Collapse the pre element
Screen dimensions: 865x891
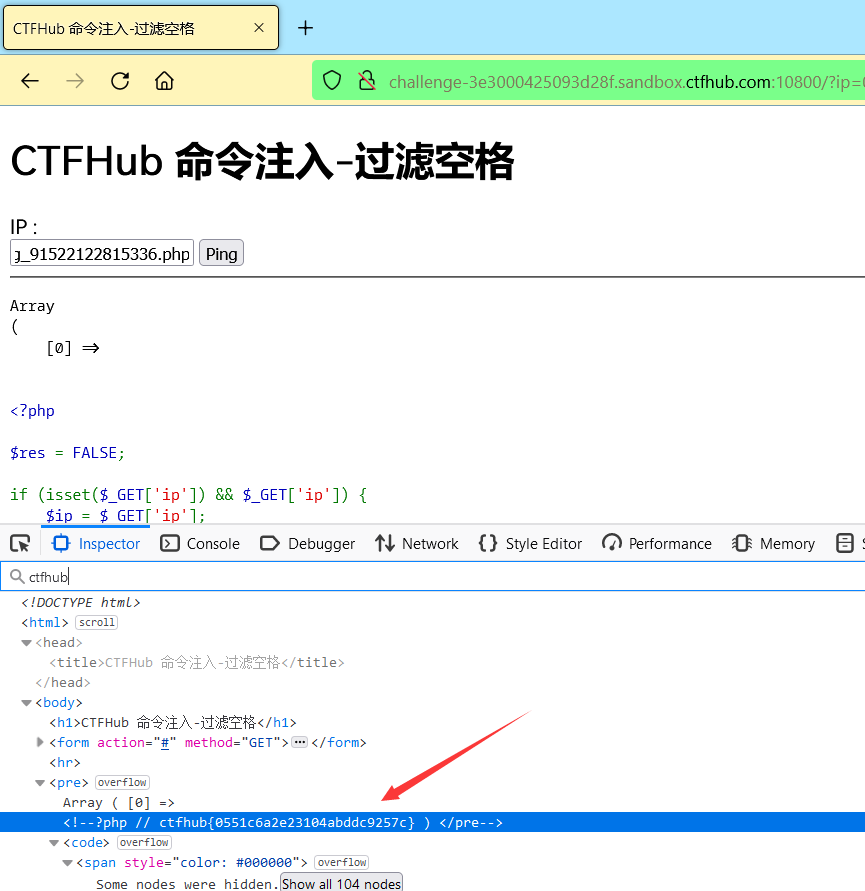pyautogui.click(x=40, y=783)
